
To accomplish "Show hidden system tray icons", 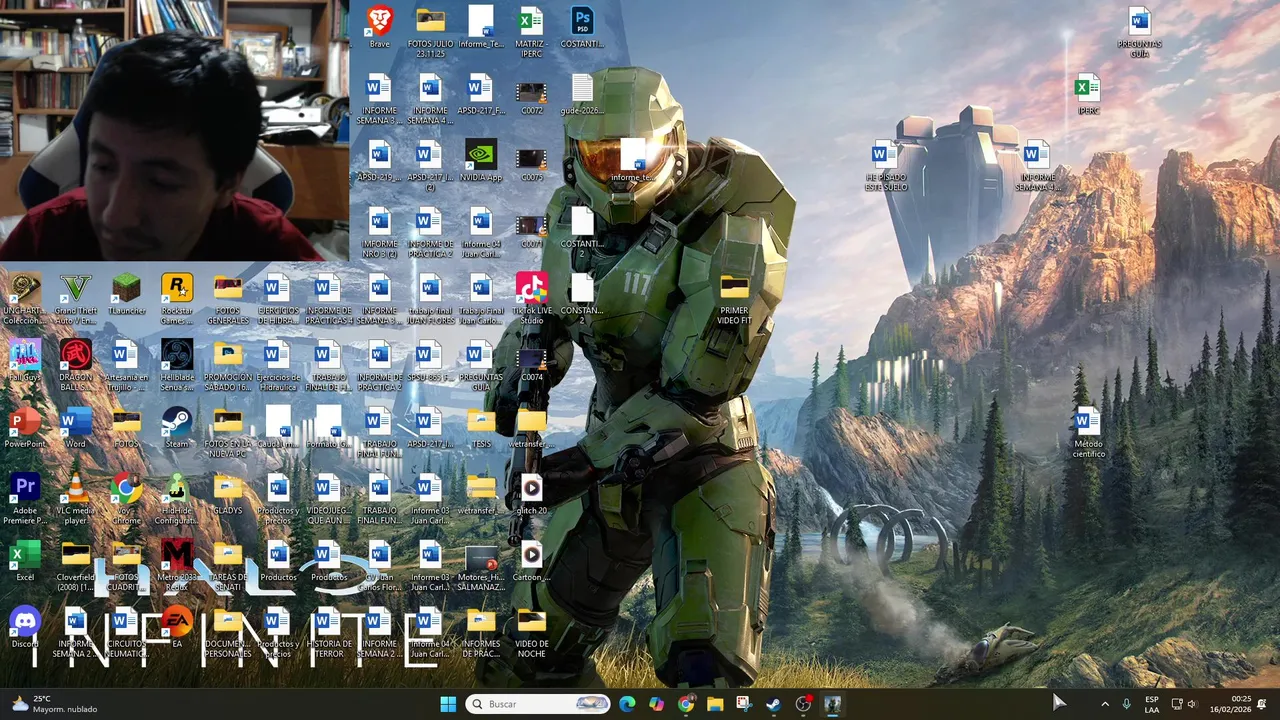I will (x=1105, y=704).
